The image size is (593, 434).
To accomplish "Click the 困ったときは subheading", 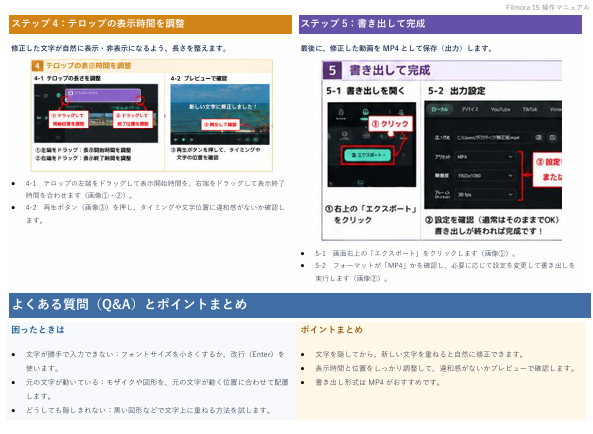I will coord(38,330).
